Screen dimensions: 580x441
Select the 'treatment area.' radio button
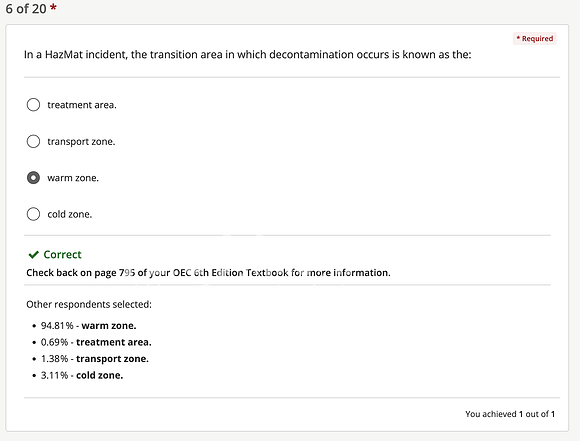(x=33, y=105)
